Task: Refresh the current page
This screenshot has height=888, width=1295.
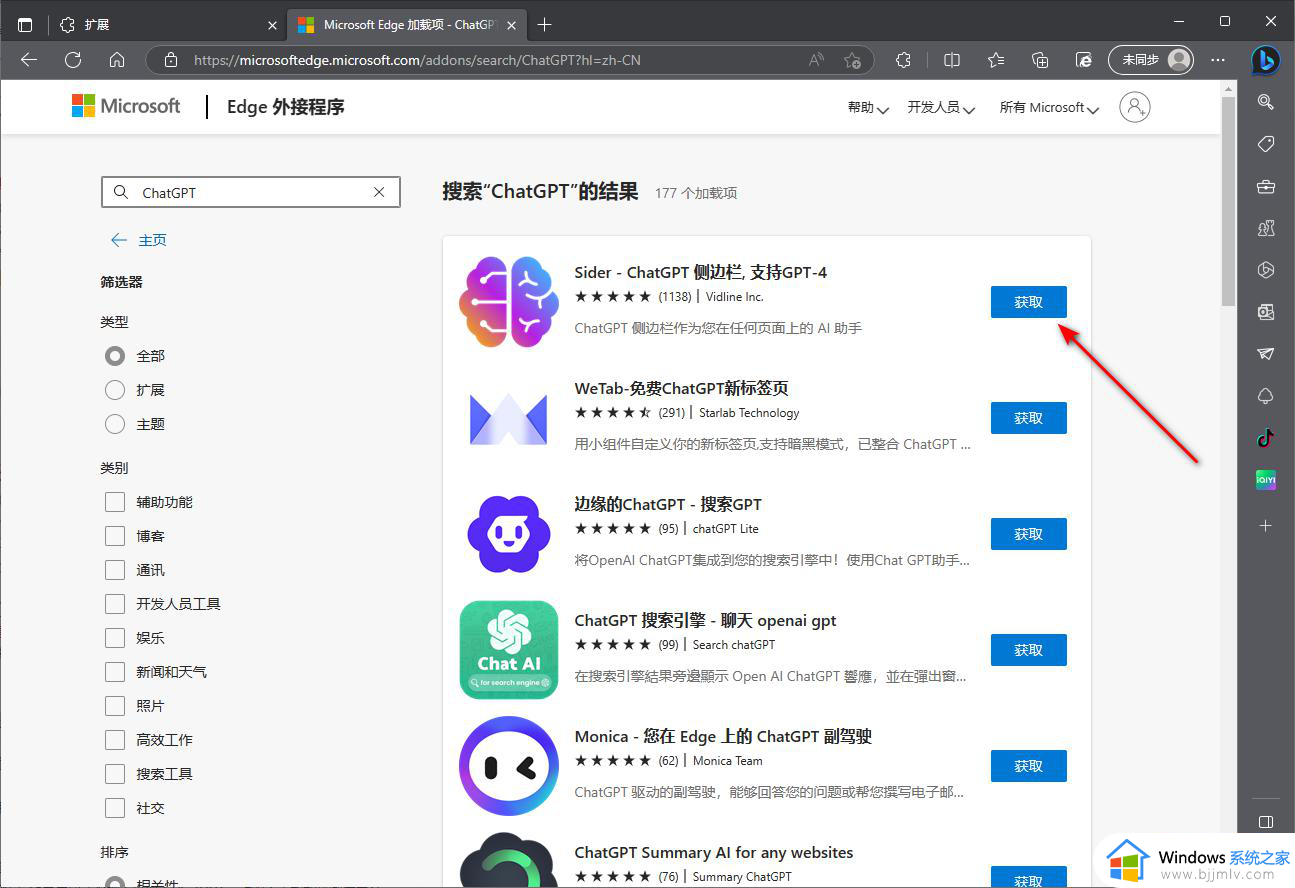Action: (x=73, y=60)
